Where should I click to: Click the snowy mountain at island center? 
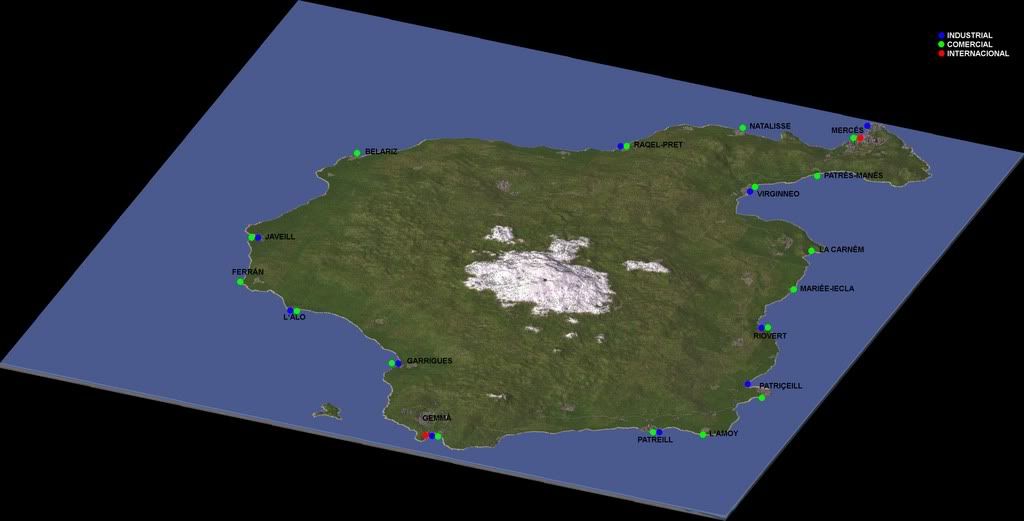coord(540,280)
